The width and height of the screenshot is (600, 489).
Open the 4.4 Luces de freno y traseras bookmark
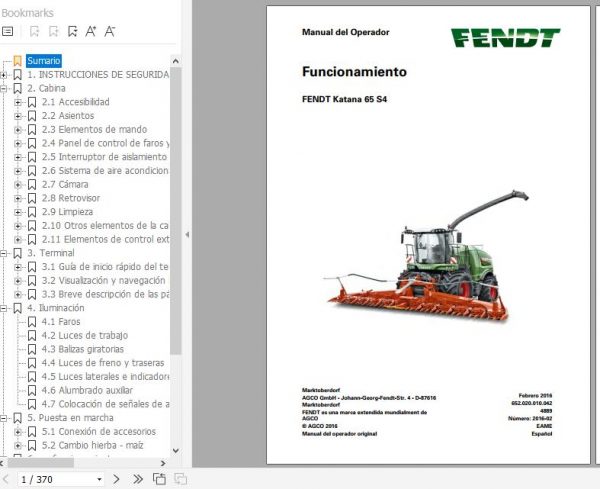[103, 363]
